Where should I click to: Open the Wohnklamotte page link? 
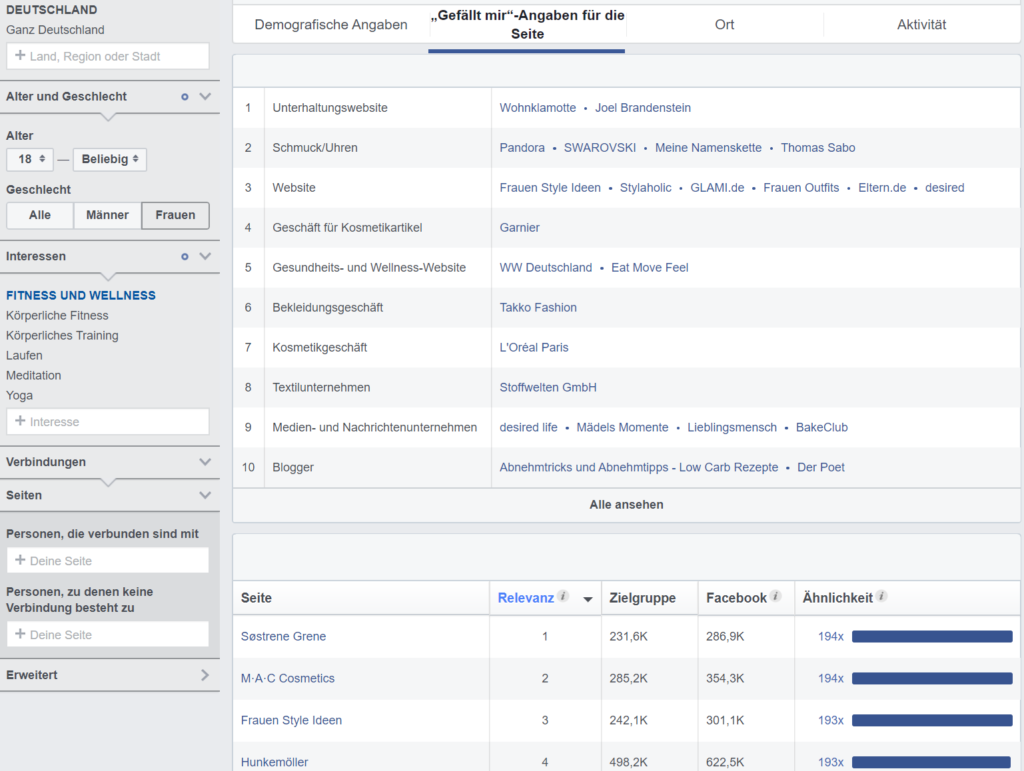pyautogui.click(x=537, y=108)
